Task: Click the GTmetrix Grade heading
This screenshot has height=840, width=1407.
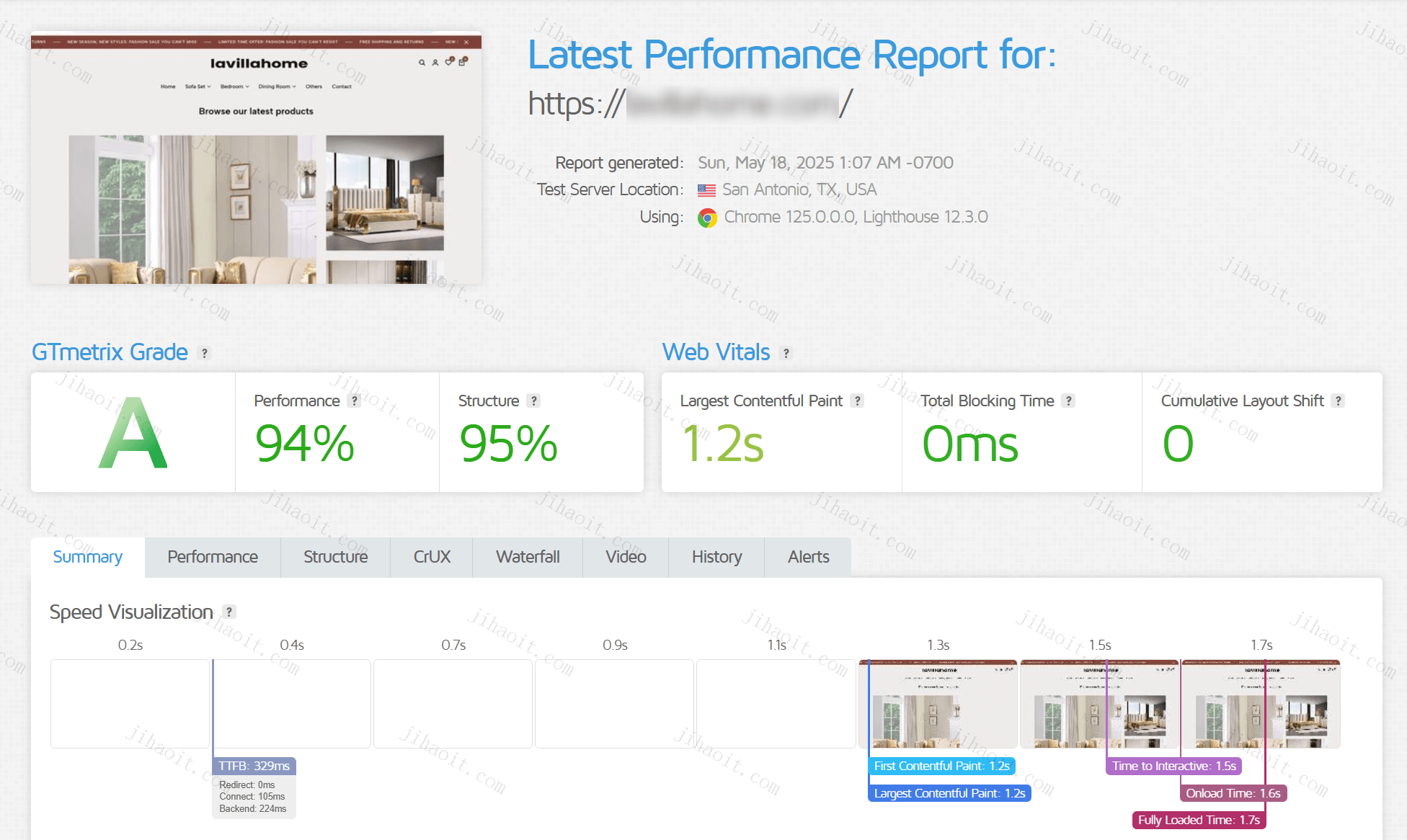Action: pos(110,352)
